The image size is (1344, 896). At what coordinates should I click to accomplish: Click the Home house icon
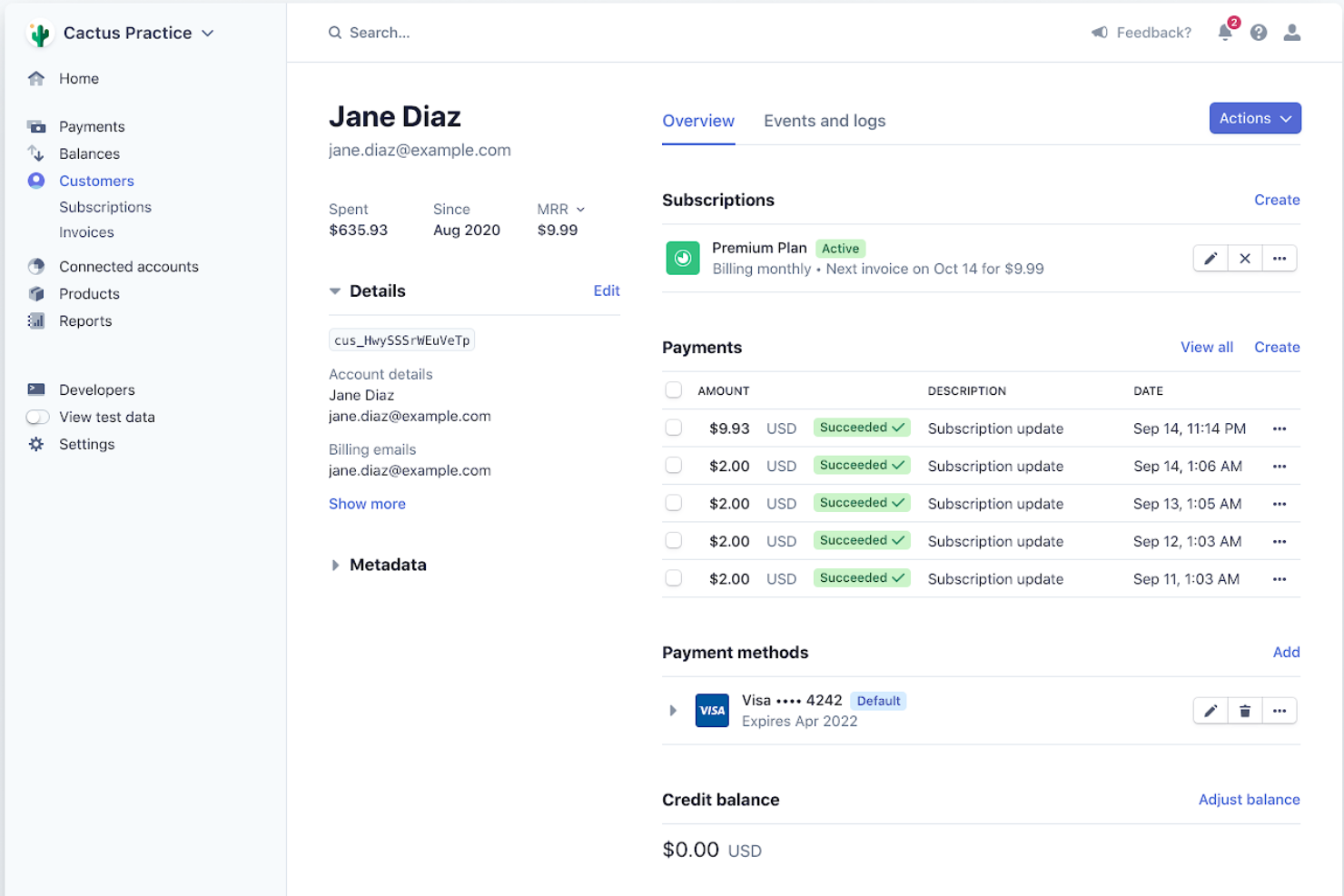(x=36, y=79)
